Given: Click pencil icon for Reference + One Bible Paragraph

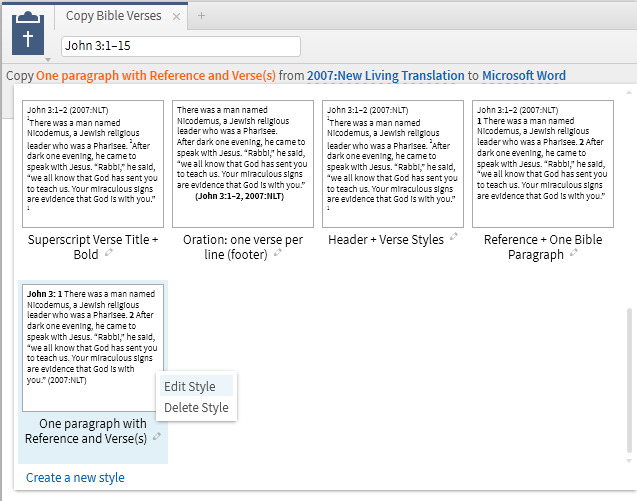Looking at the screenshot, I should click(574, 253).
